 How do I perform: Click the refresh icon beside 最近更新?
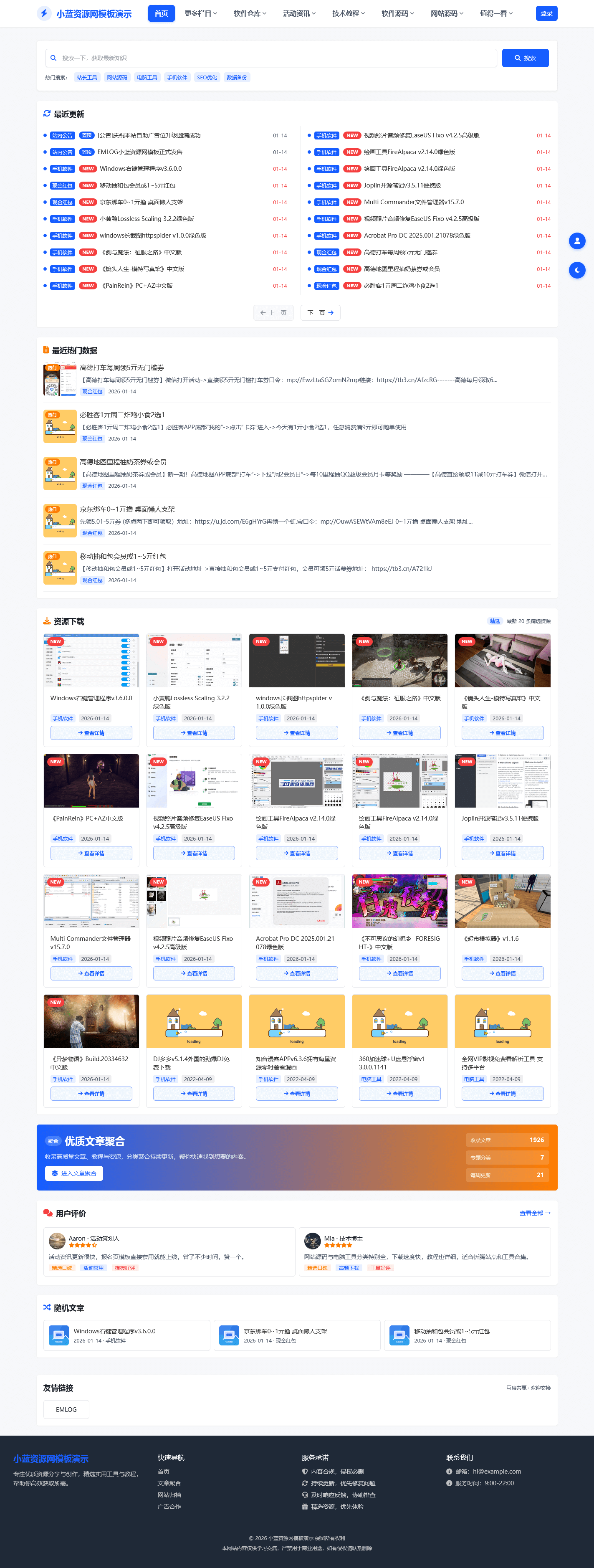(x=47, y=114)
